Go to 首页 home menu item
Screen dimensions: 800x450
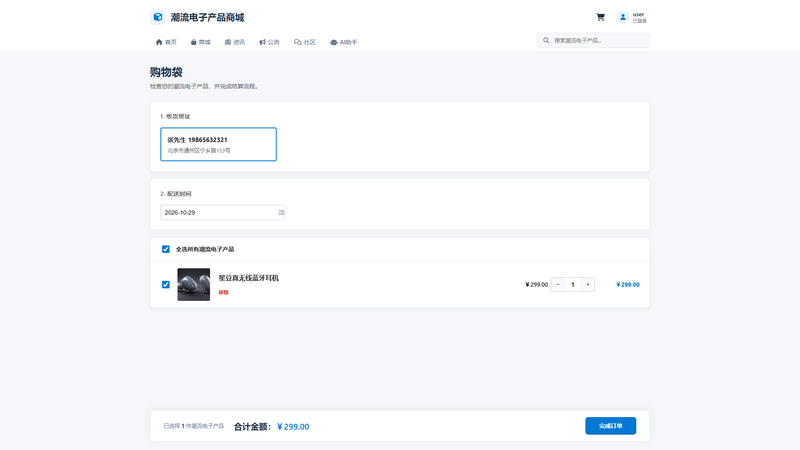click(166, 42)
